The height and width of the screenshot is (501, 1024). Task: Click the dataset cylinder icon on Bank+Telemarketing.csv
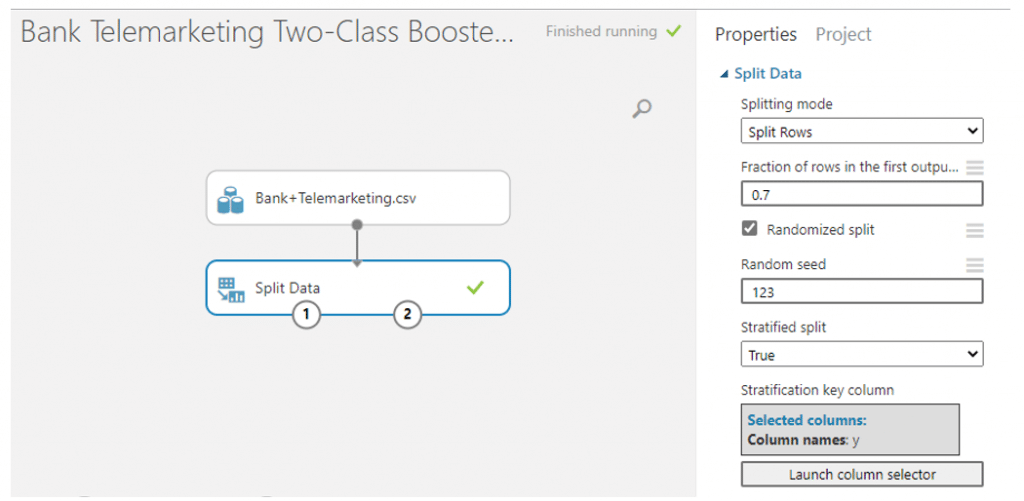230,199
